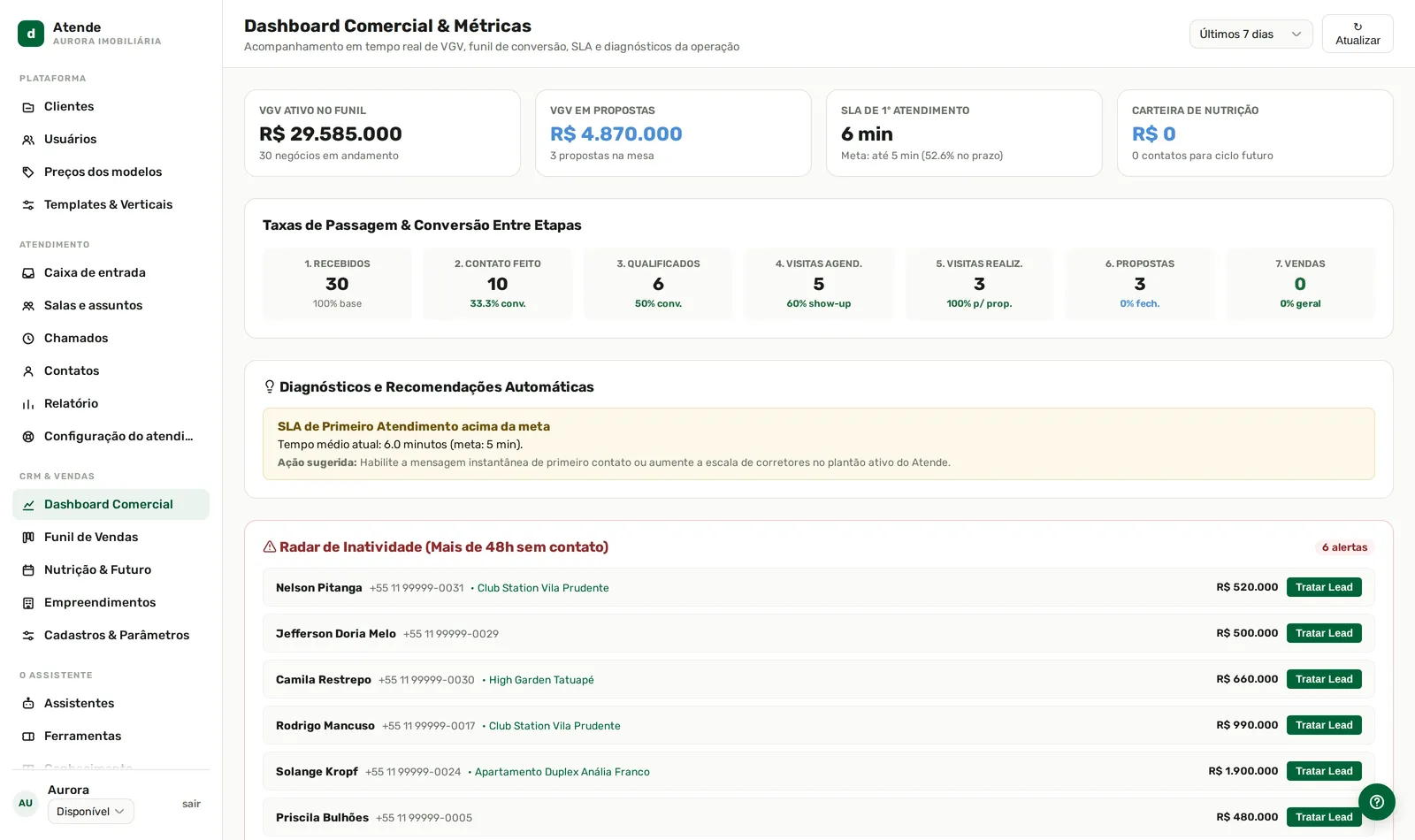This screenshot has height=840, width=1415.
Task: Click the Clientes sidebar icon
Action: pos(28,107)
